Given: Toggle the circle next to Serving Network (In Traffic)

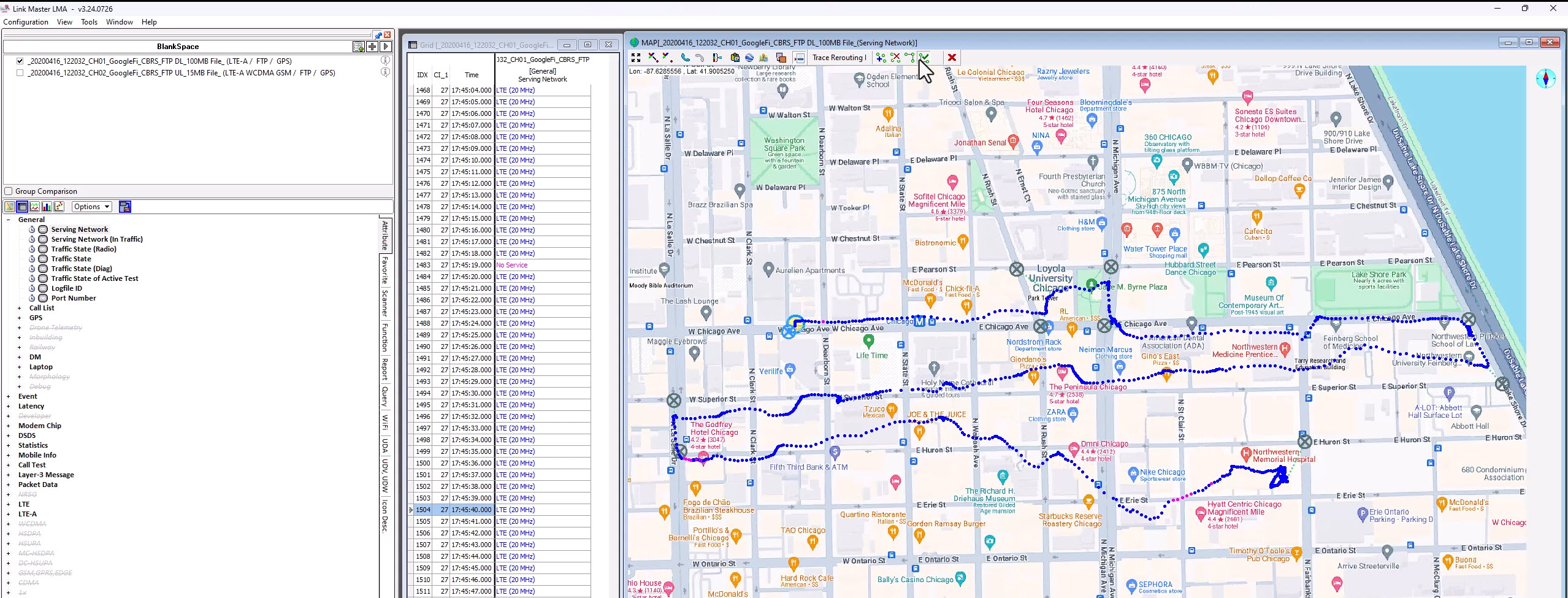Looking at the screenshot, I should click(x=43, y=239).
